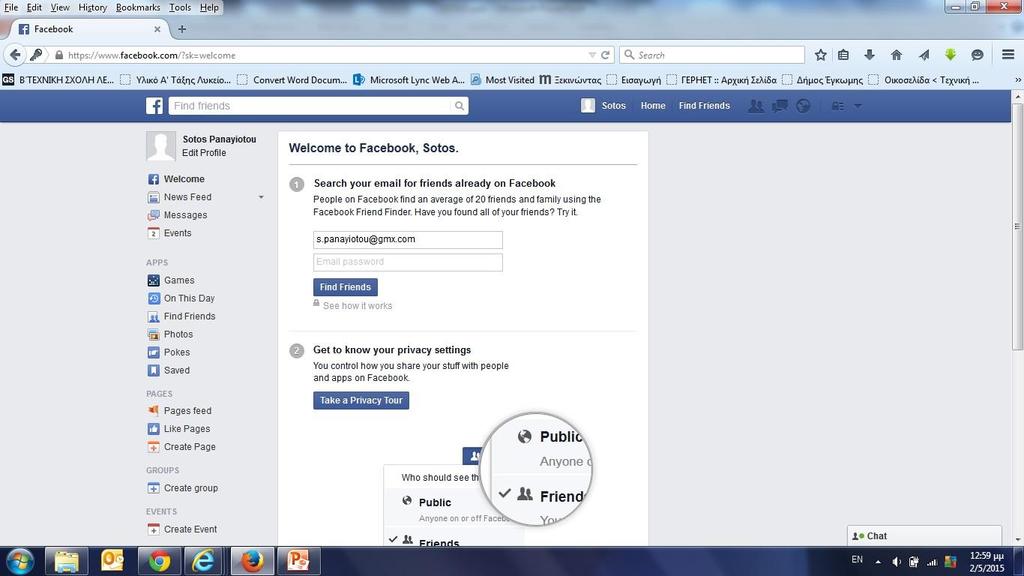Screen dimensions: 1024x576
Task: Click the paper plane share toolbar icon
Action: 923,55
